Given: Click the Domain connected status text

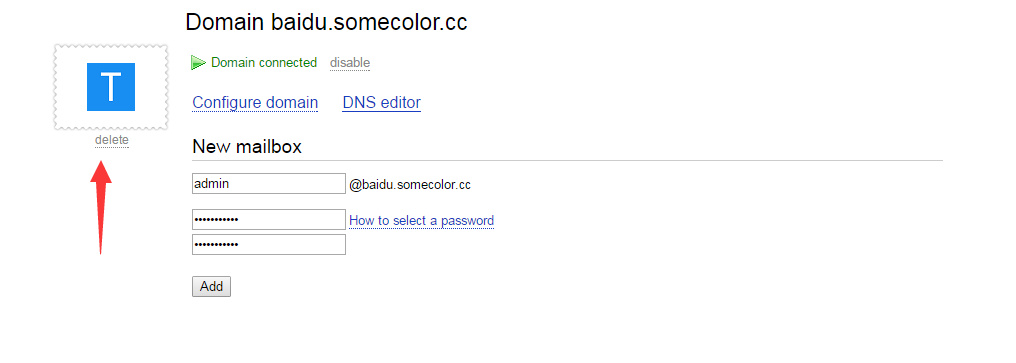Looking at the screenshot, I should coord(264,63).
